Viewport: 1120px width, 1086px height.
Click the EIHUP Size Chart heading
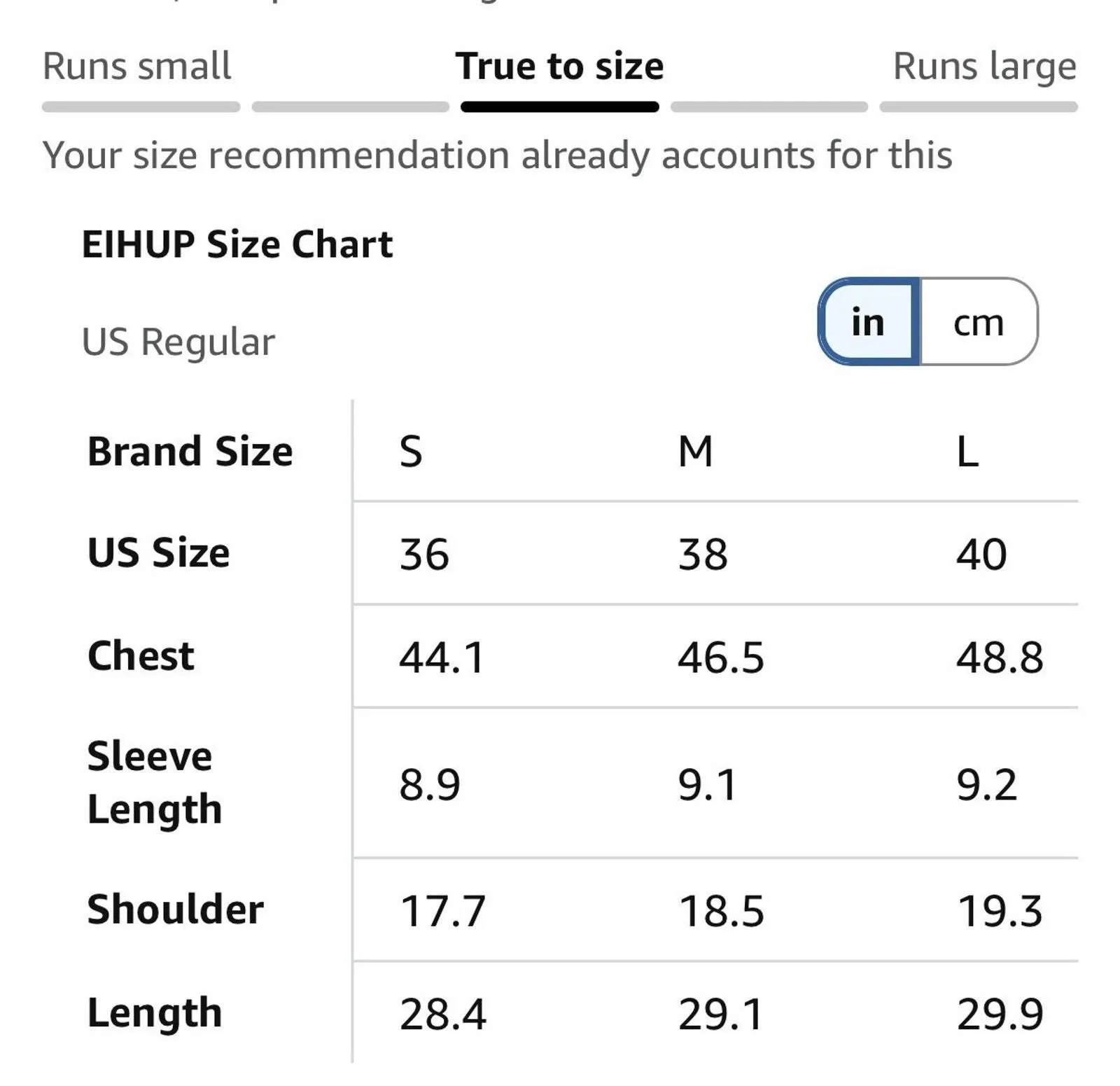(237, 244)
